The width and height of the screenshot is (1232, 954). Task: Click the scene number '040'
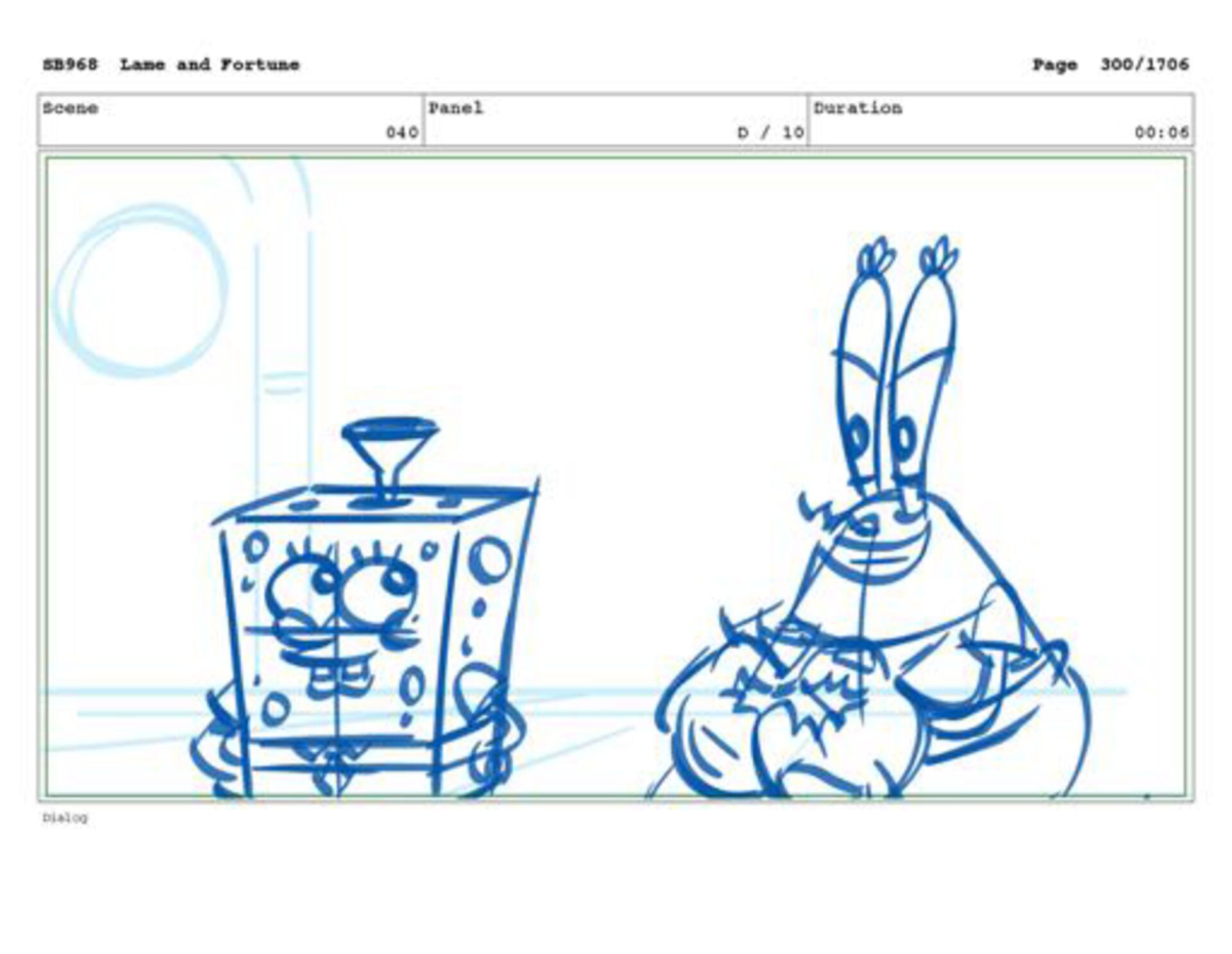pos(402,133)
